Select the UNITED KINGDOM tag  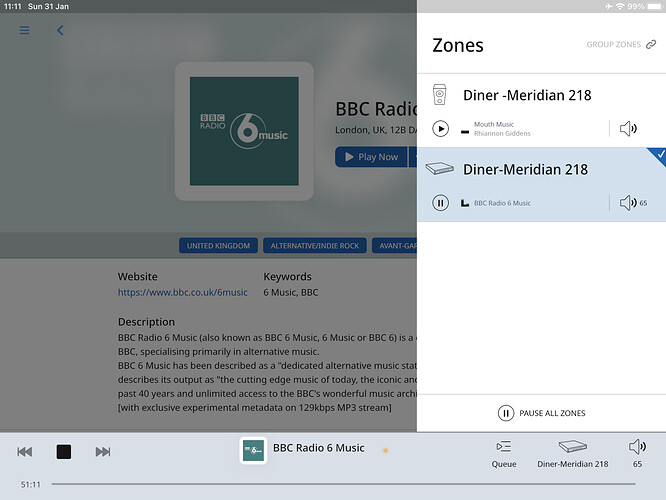point(218,246)
